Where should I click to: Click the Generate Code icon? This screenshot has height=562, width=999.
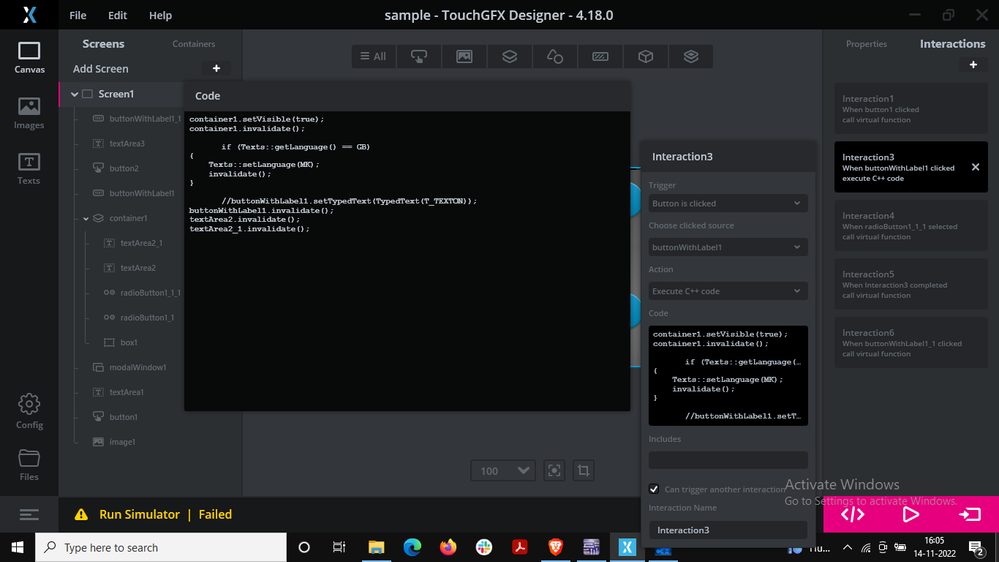pyautogui.click(x=852, y=514)
